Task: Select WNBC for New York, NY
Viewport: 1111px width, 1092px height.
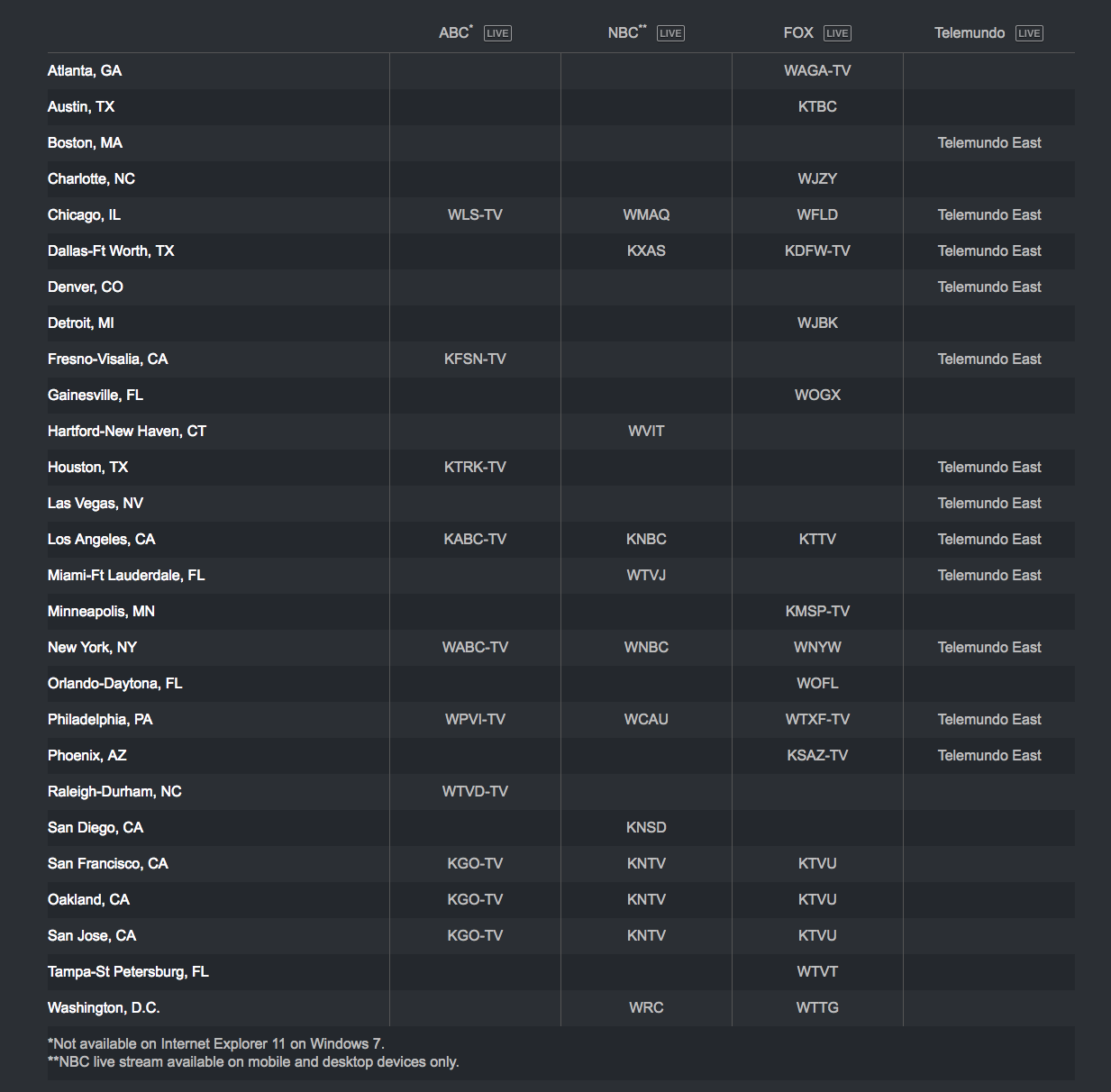Action: click(646, 648)
